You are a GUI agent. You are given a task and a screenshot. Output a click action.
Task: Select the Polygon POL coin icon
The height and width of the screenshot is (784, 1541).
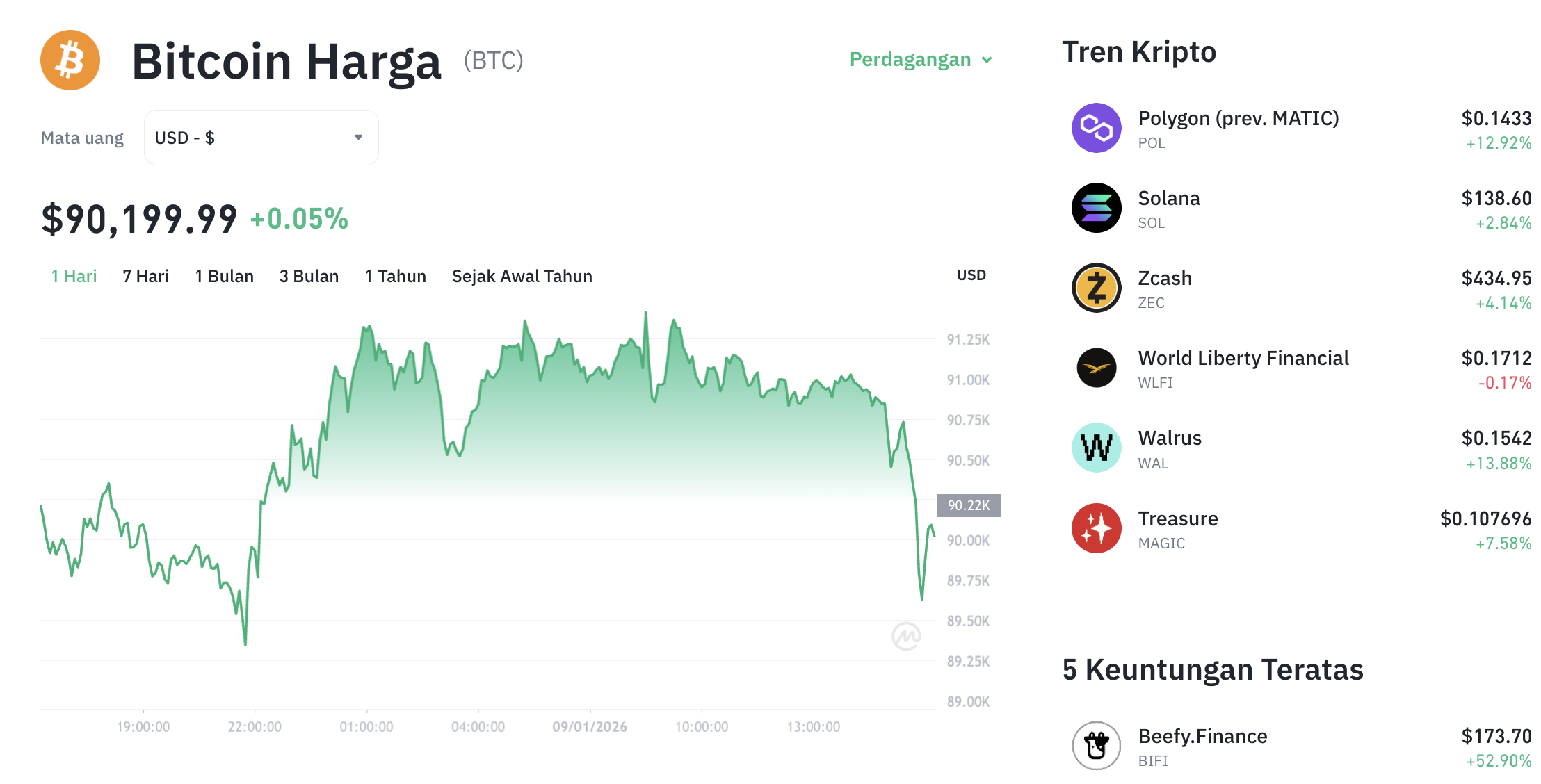1095,128
